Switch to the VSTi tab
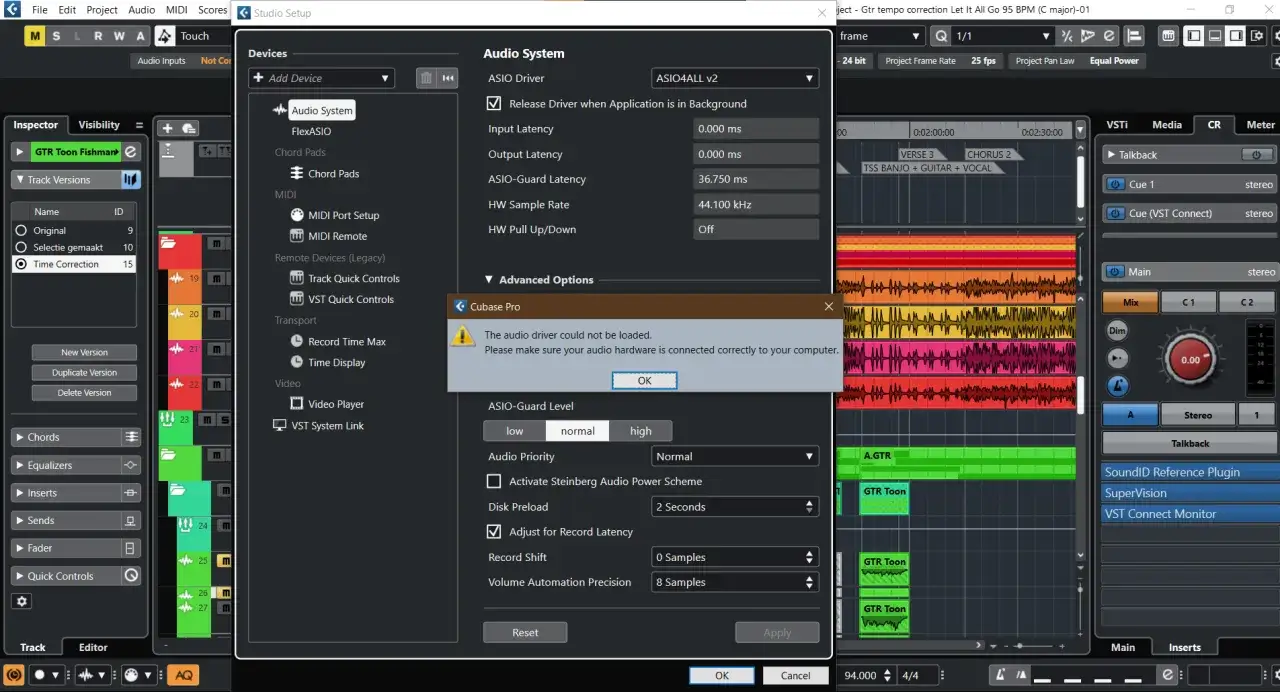 1117,125
